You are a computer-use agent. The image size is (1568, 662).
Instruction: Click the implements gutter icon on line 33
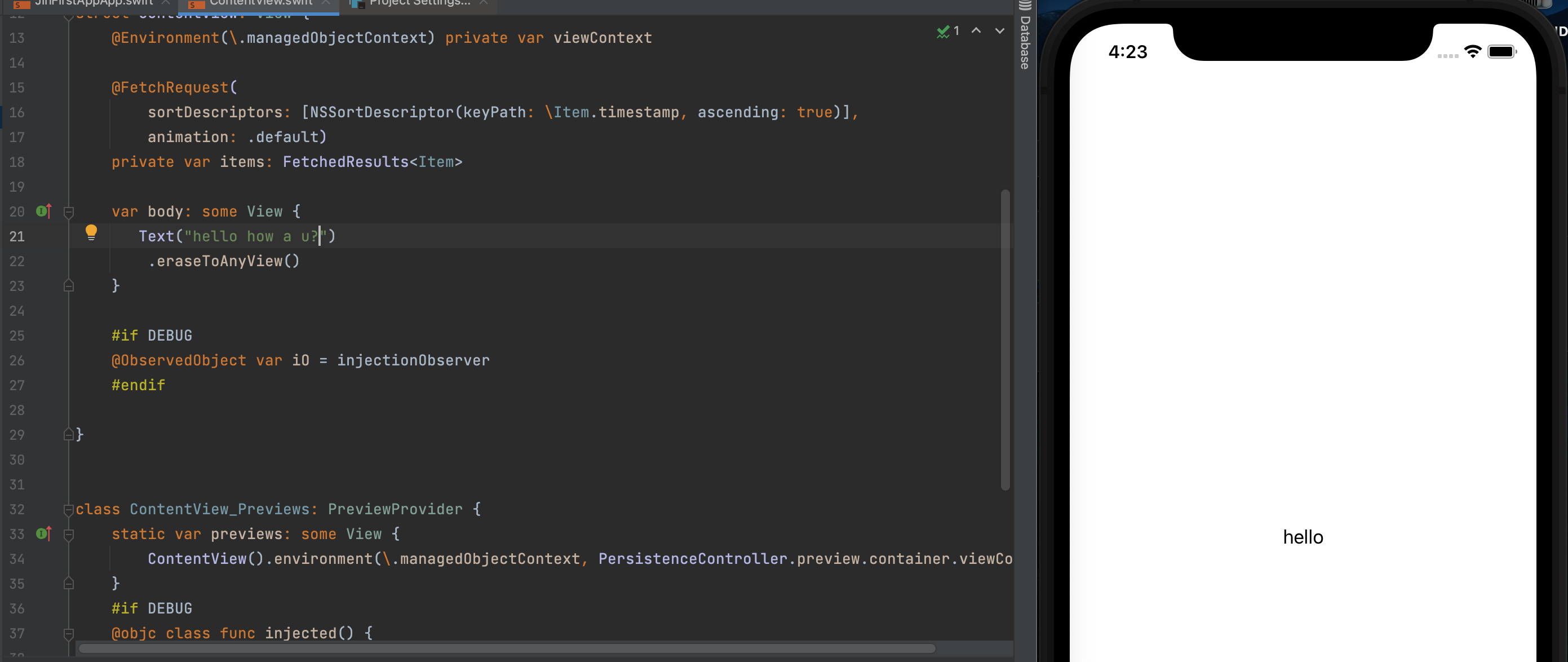pos(43,534)
